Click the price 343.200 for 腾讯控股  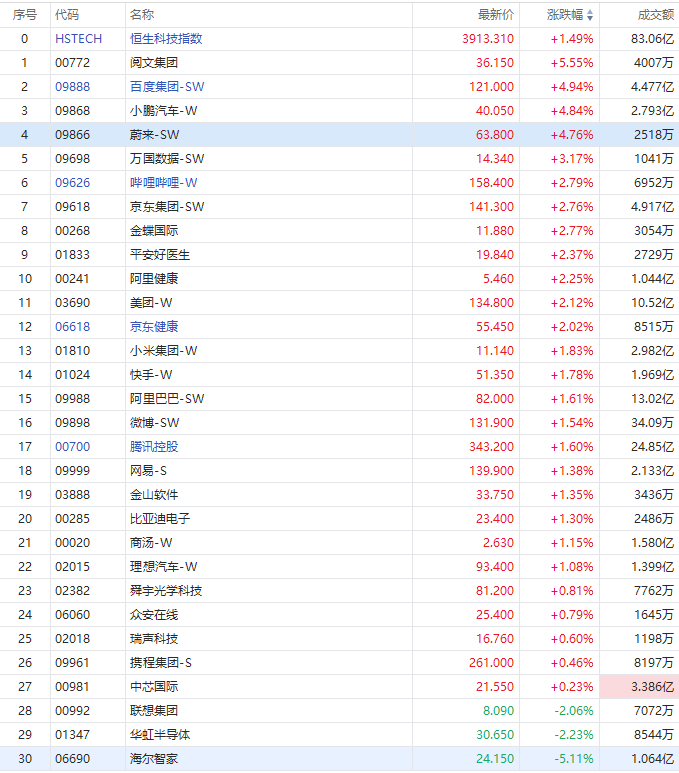pos(491,447)
